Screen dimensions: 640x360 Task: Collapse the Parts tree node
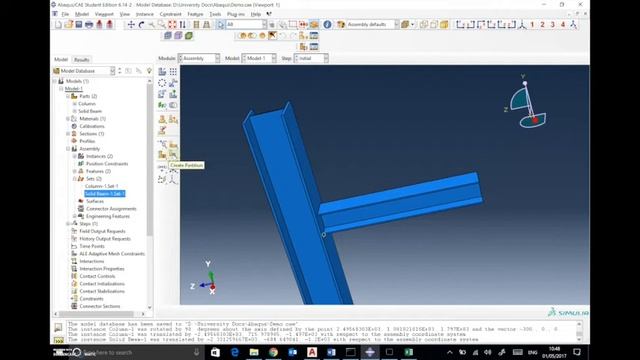68,96
